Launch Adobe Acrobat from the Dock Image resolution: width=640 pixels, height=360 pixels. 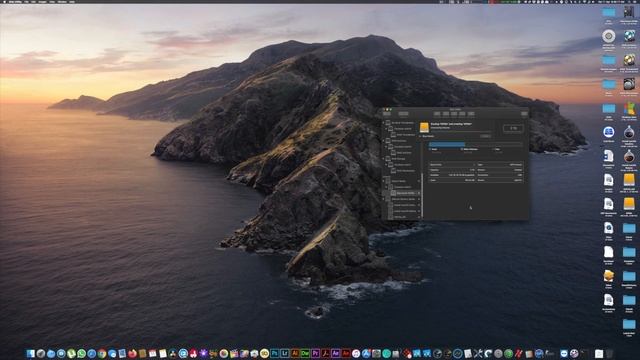(325, 353)
